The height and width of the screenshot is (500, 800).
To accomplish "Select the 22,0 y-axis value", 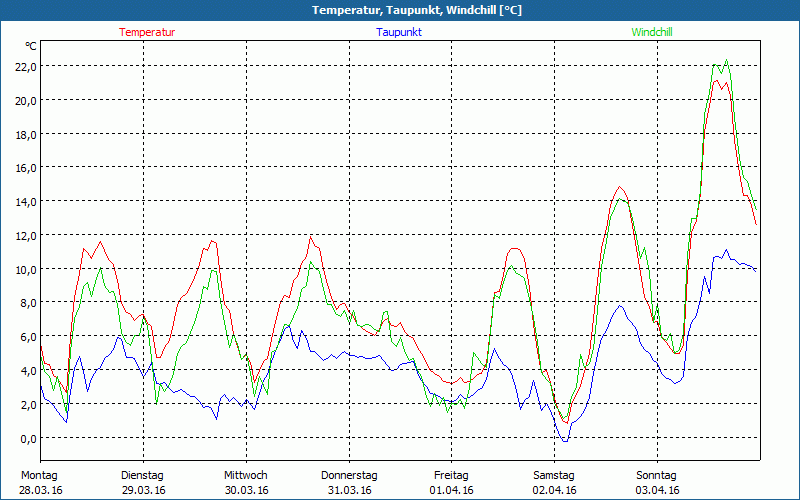I will (25, 66).
